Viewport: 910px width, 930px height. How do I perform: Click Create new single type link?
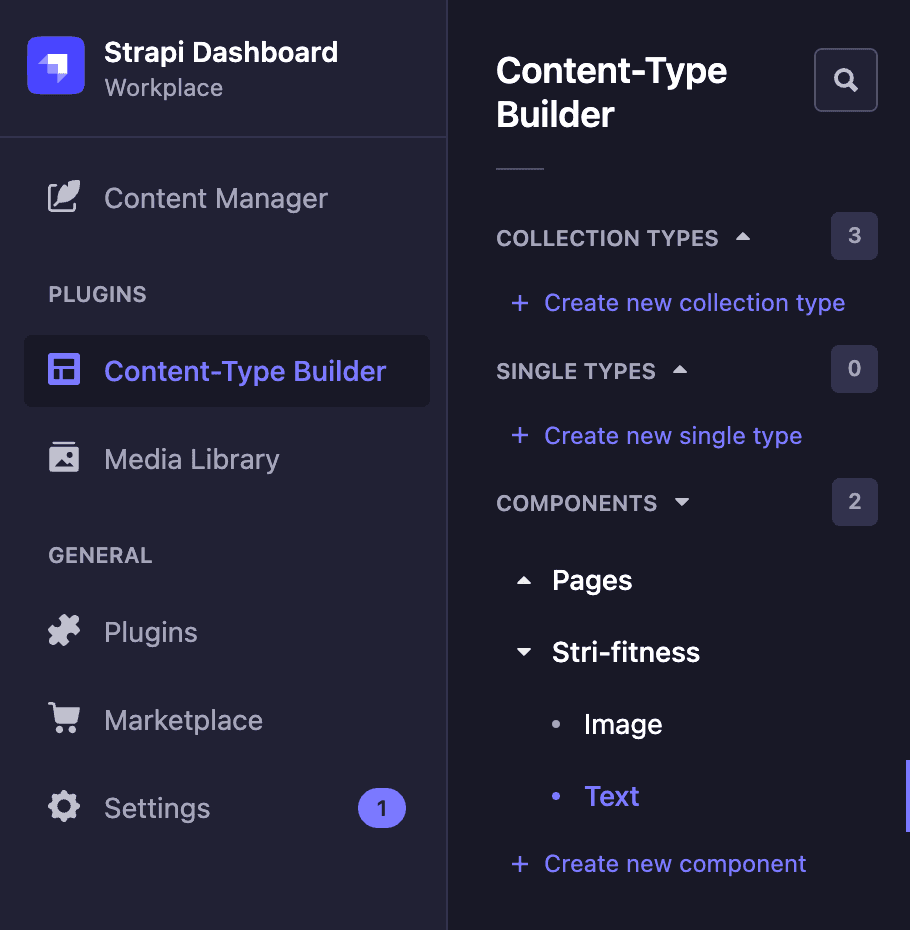[x=657, y=435]
